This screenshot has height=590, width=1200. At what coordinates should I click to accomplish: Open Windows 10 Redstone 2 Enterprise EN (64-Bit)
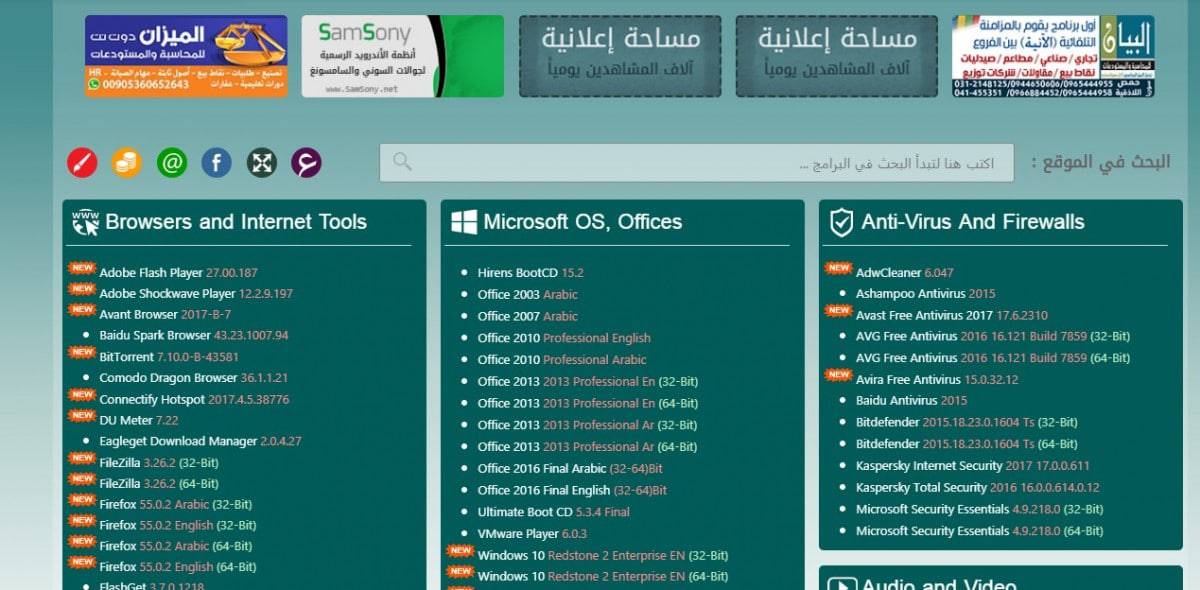[603, 577]
